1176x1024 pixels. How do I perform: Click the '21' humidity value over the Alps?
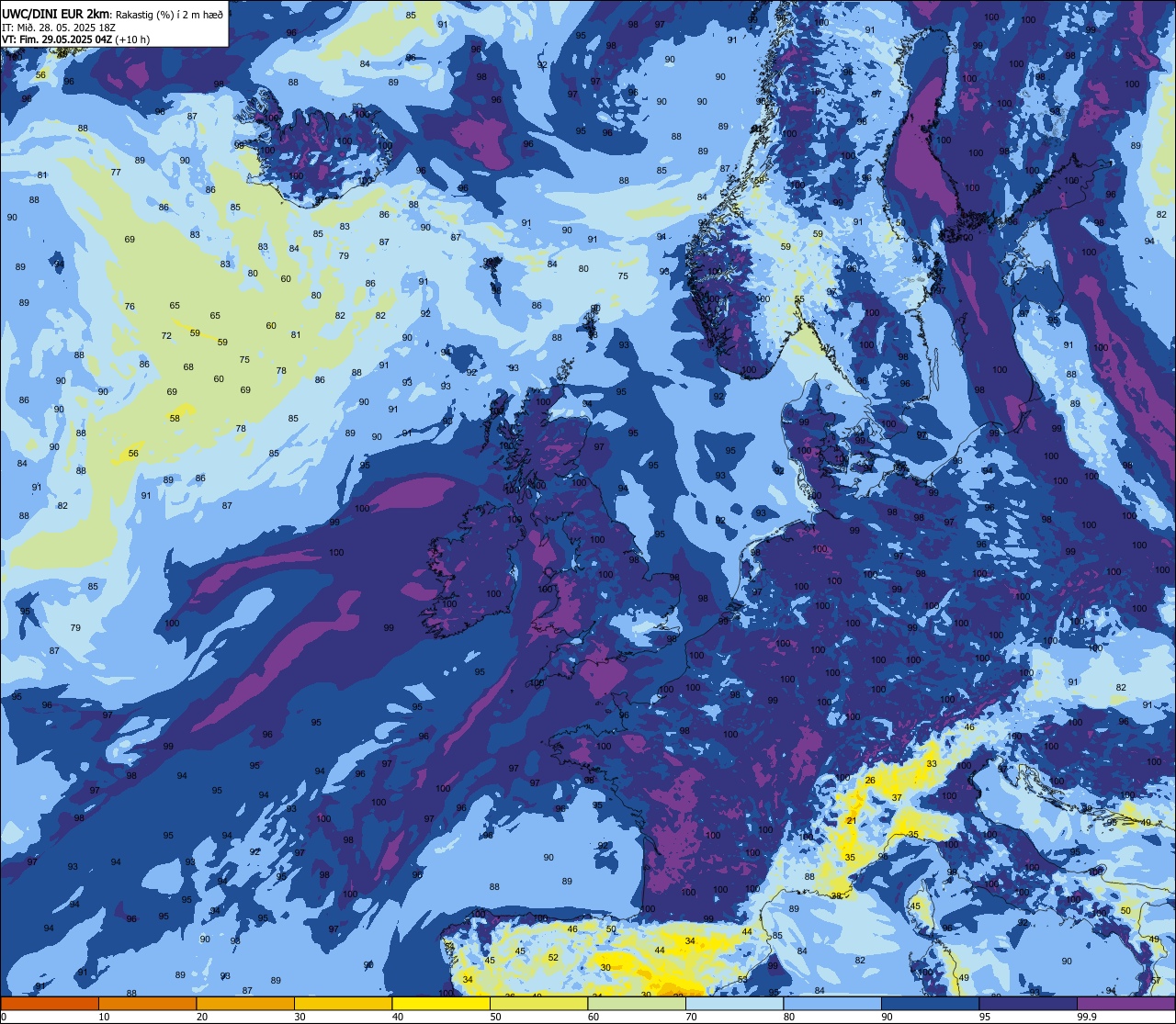851,821
